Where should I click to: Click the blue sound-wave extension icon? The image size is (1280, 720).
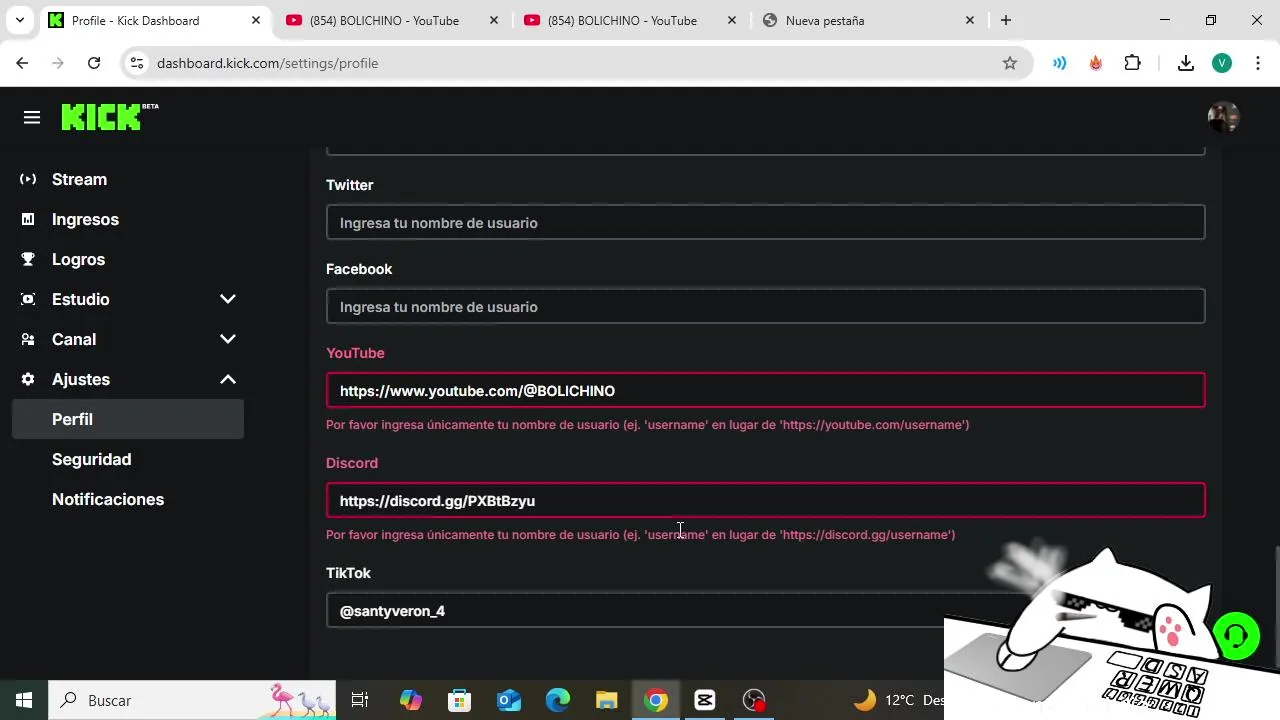1059,63
